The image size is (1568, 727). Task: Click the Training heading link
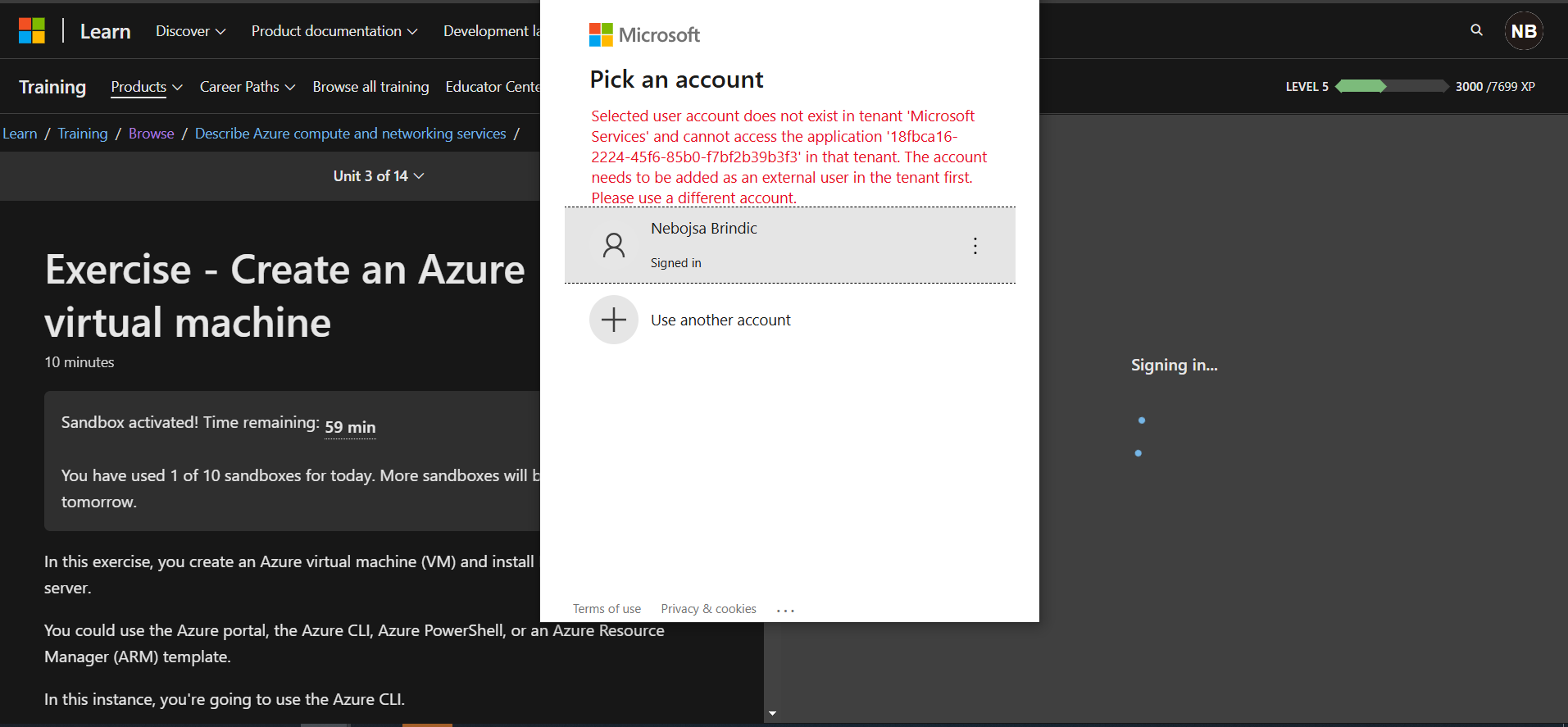tap(52, 87)
